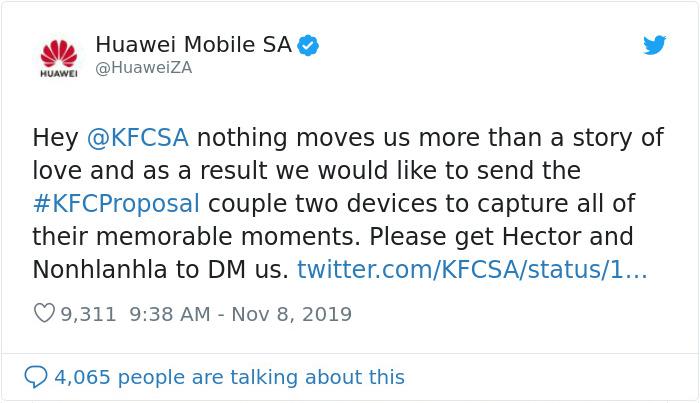Click the 9,311 likes count
Screen dimensions: 700x403
88,314
